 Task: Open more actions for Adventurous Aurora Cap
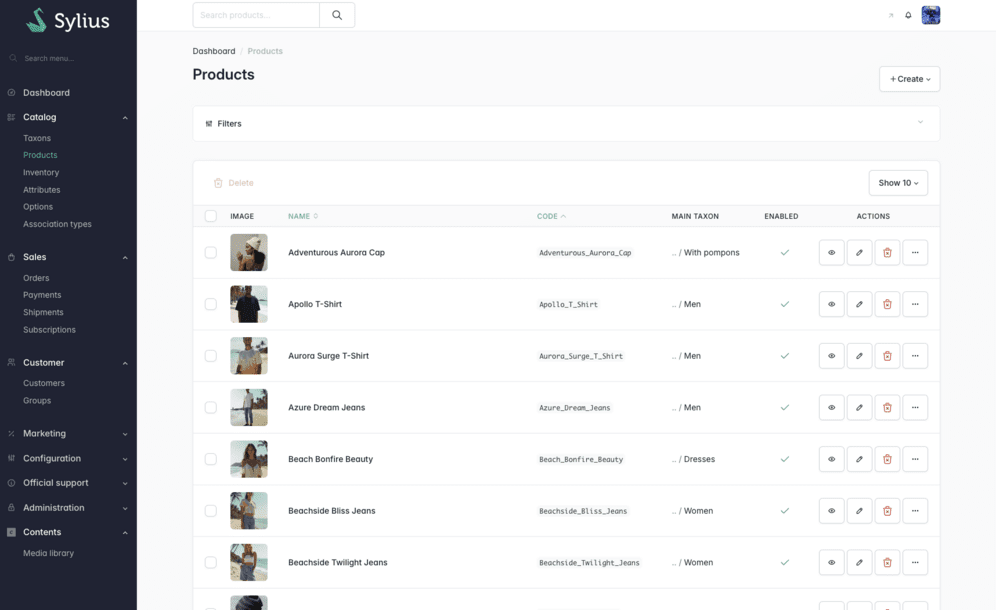pos(915,252)
